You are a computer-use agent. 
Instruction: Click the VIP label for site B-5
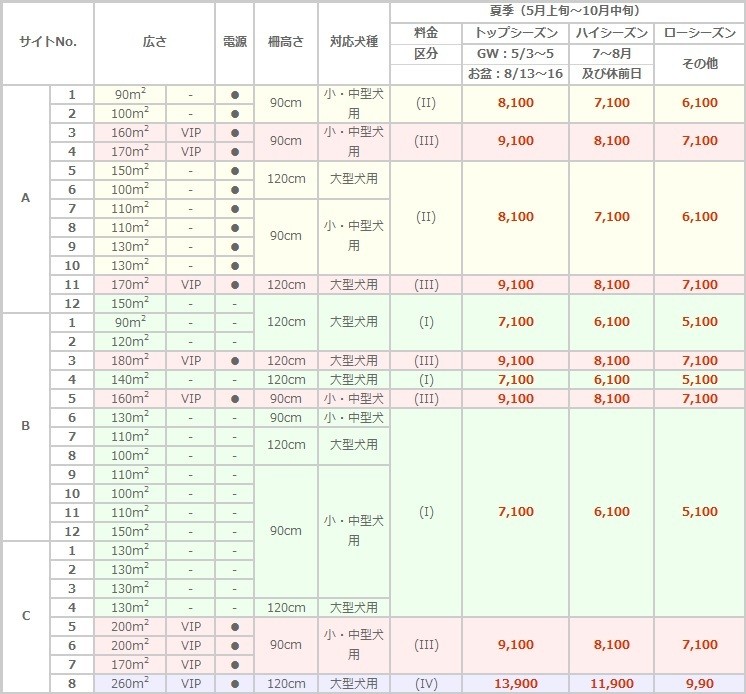click(191, 399)
